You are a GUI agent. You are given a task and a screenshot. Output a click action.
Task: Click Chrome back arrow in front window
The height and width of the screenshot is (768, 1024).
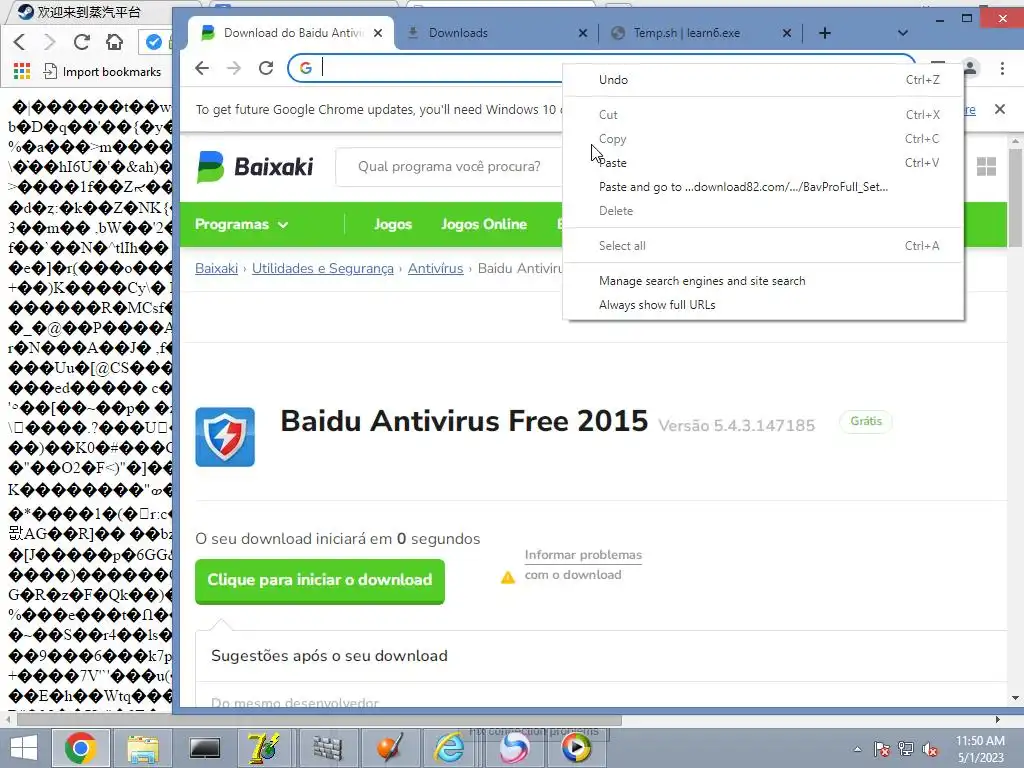tap(202, 68)
